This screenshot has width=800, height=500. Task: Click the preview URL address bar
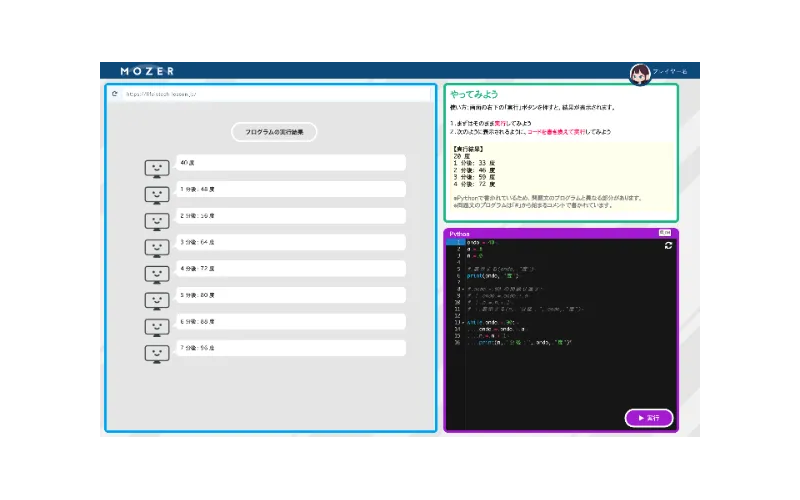[270, 94]
